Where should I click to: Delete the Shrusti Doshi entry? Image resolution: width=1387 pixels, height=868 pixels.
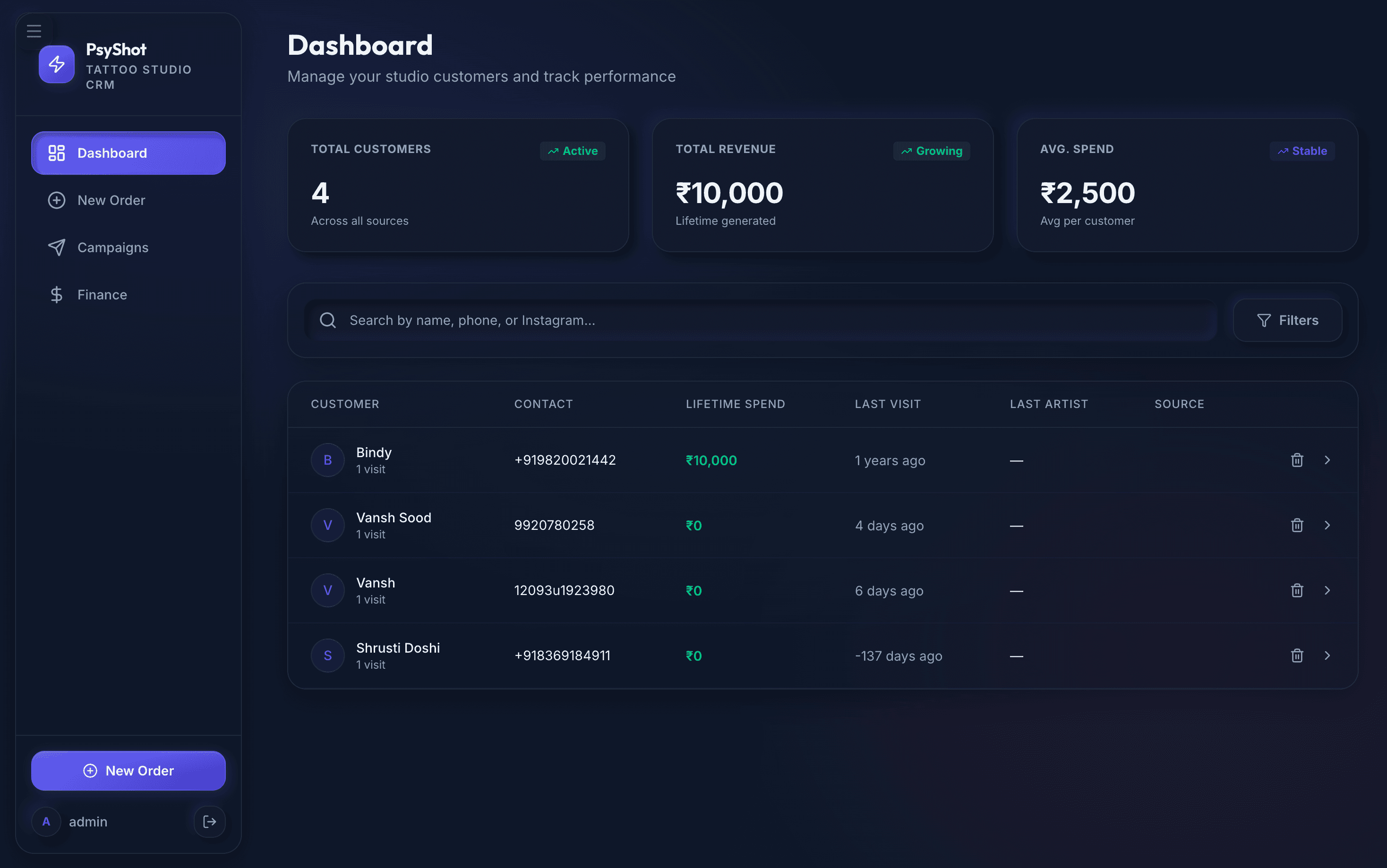[1297, 655]
